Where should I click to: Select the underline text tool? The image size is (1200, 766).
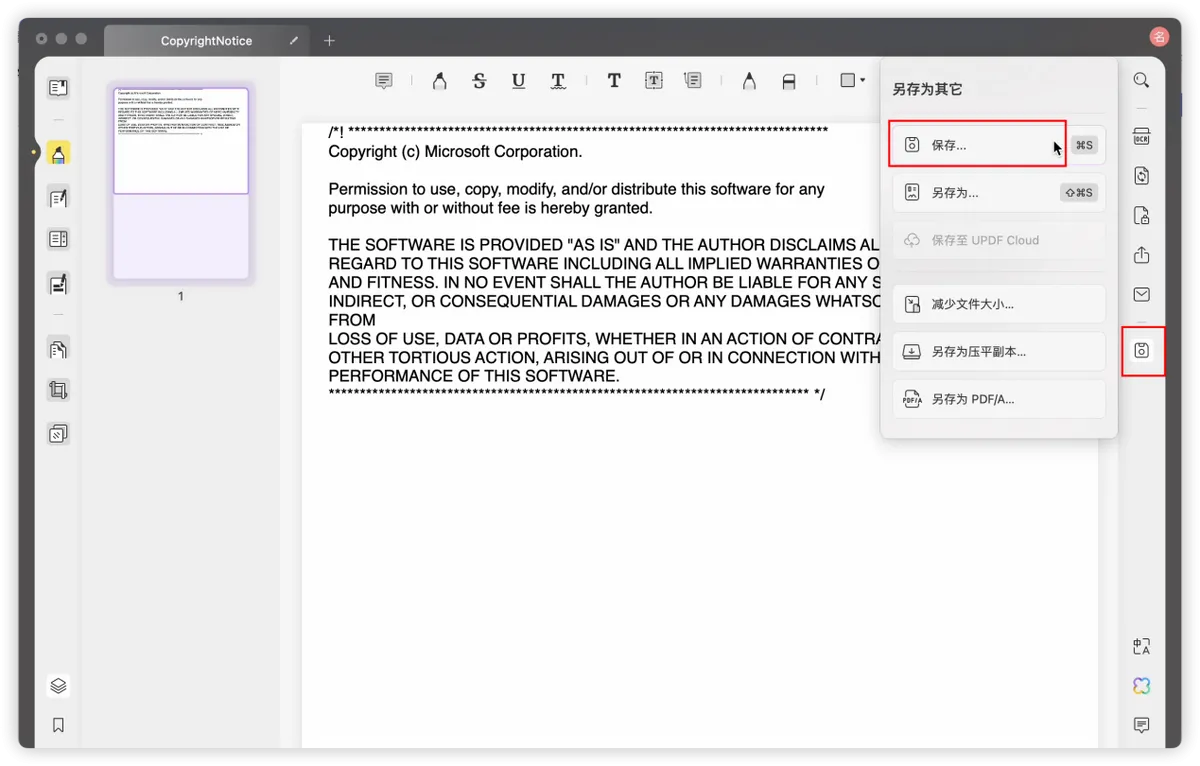(x=518, y=81)
